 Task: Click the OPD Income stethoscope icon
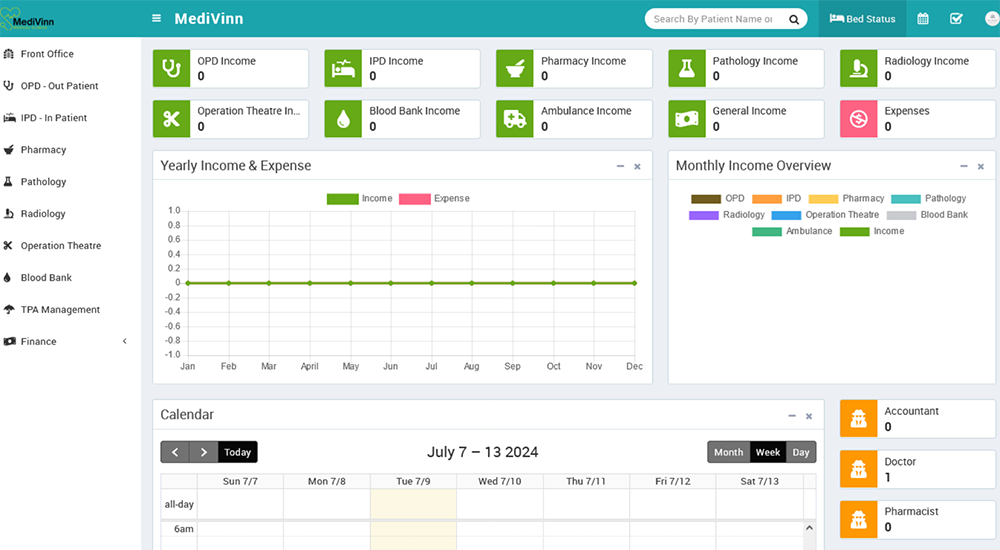tap(171, 68)
